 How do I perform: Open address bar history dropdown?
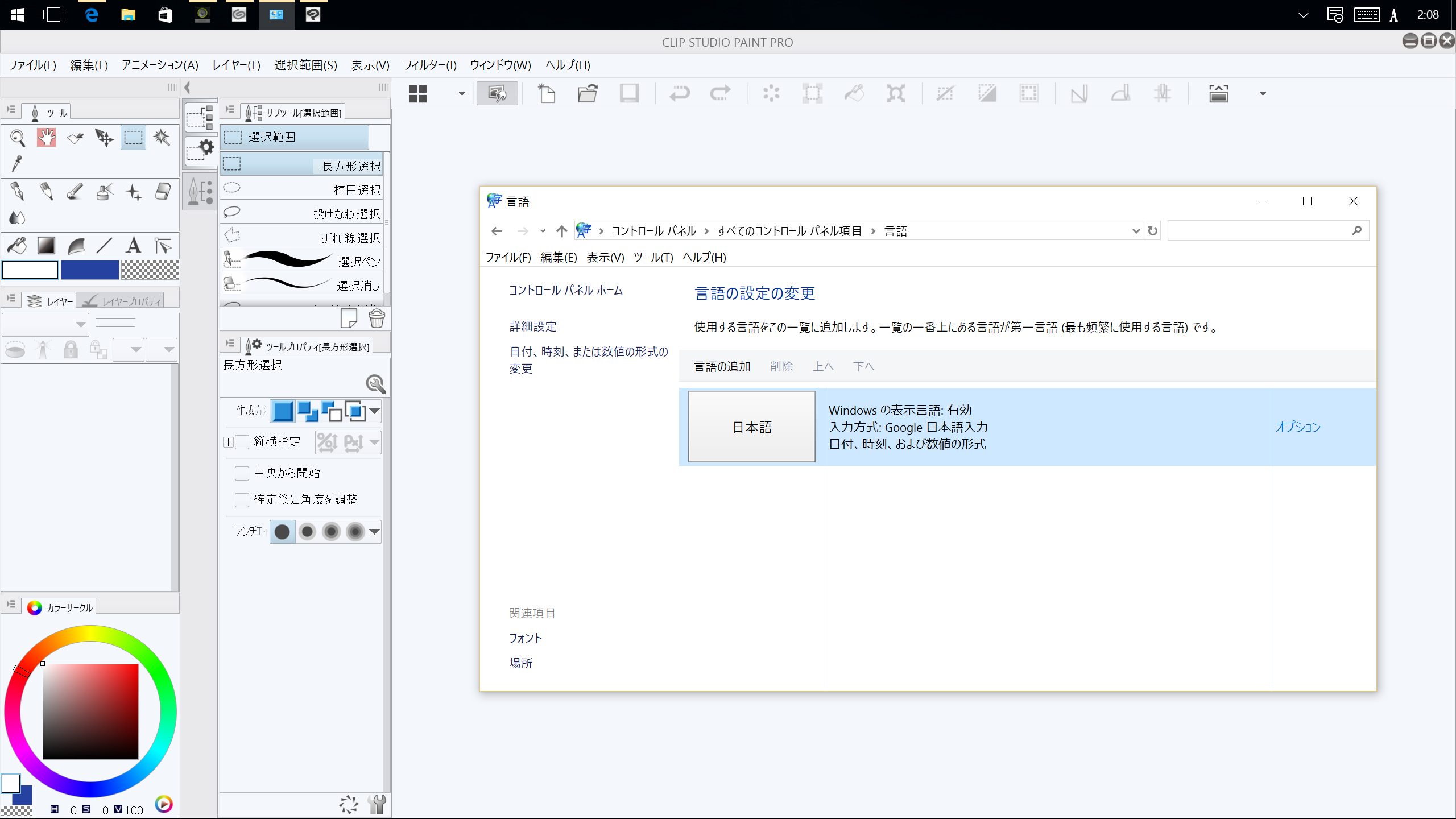click(1136, 231)
